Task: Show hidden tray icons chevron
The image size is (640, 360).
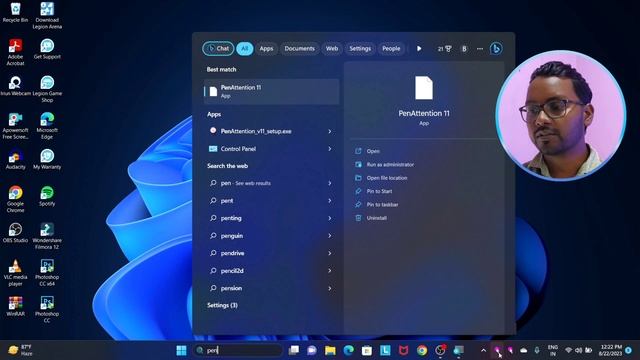Action: tap(483, 350)
